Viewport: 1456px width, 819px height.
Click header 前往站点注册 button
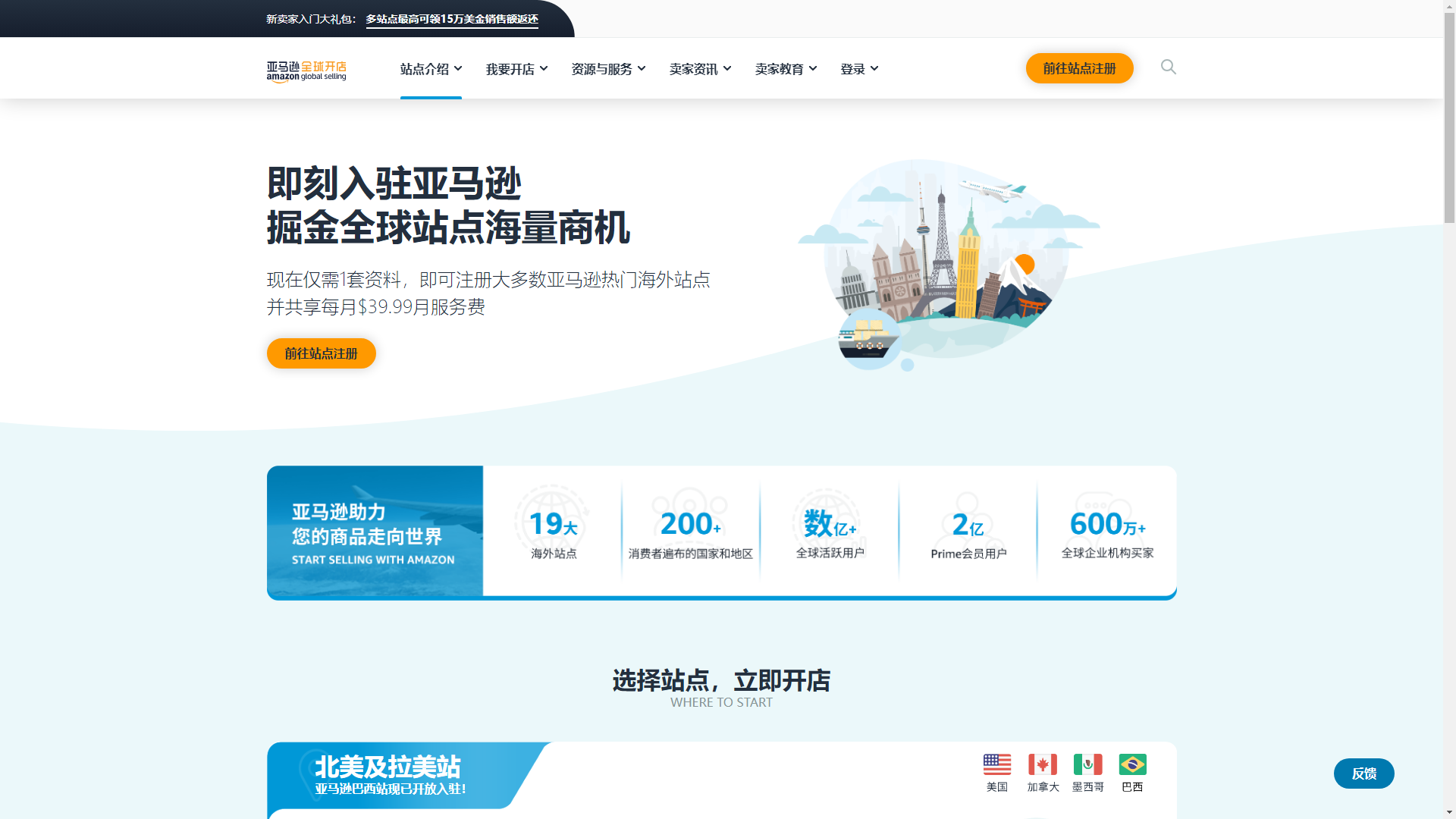click(1079, 68)
